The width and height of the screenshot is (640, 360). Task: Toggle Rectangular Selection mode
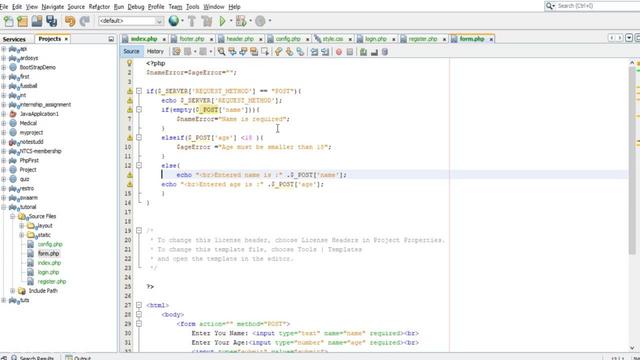click(265, 52)
